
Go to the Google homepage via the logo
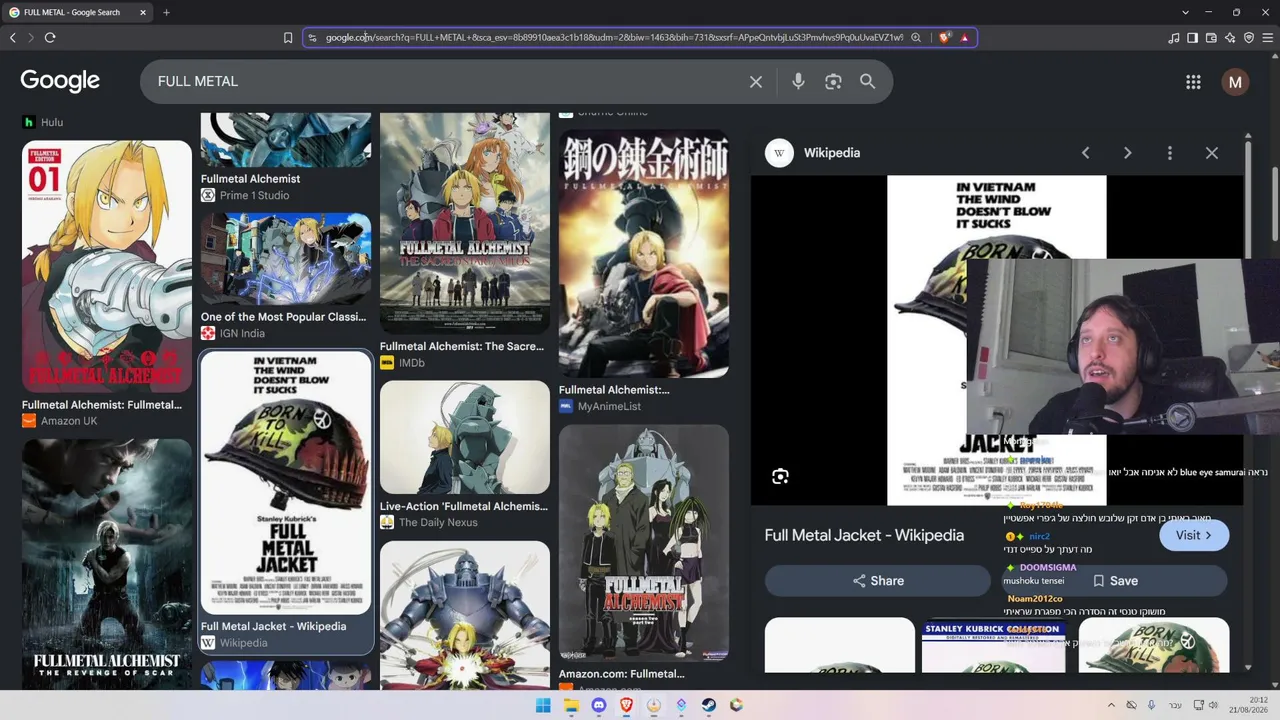coord(60,81)
